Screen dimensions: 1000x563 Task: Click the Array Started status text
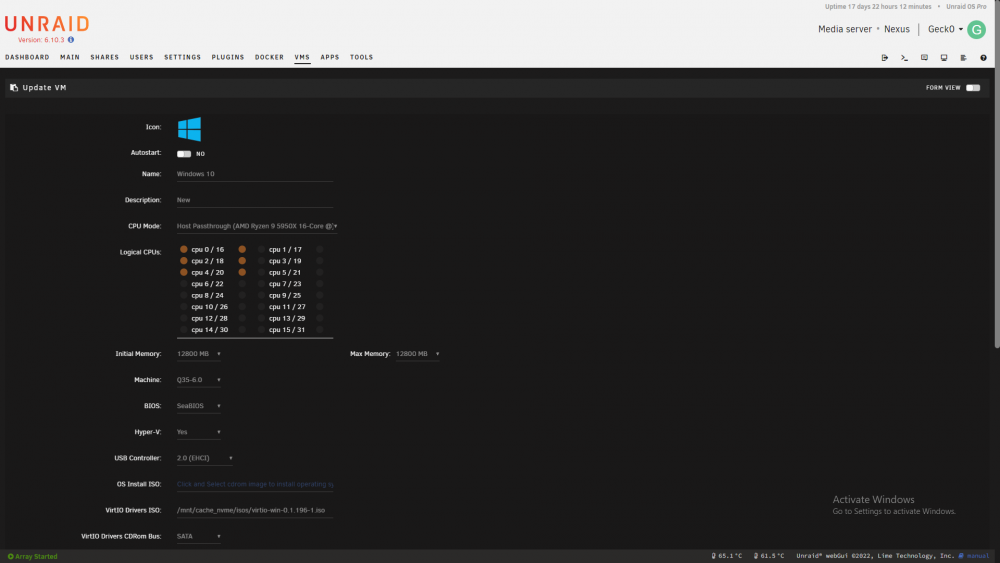(36, 557)
